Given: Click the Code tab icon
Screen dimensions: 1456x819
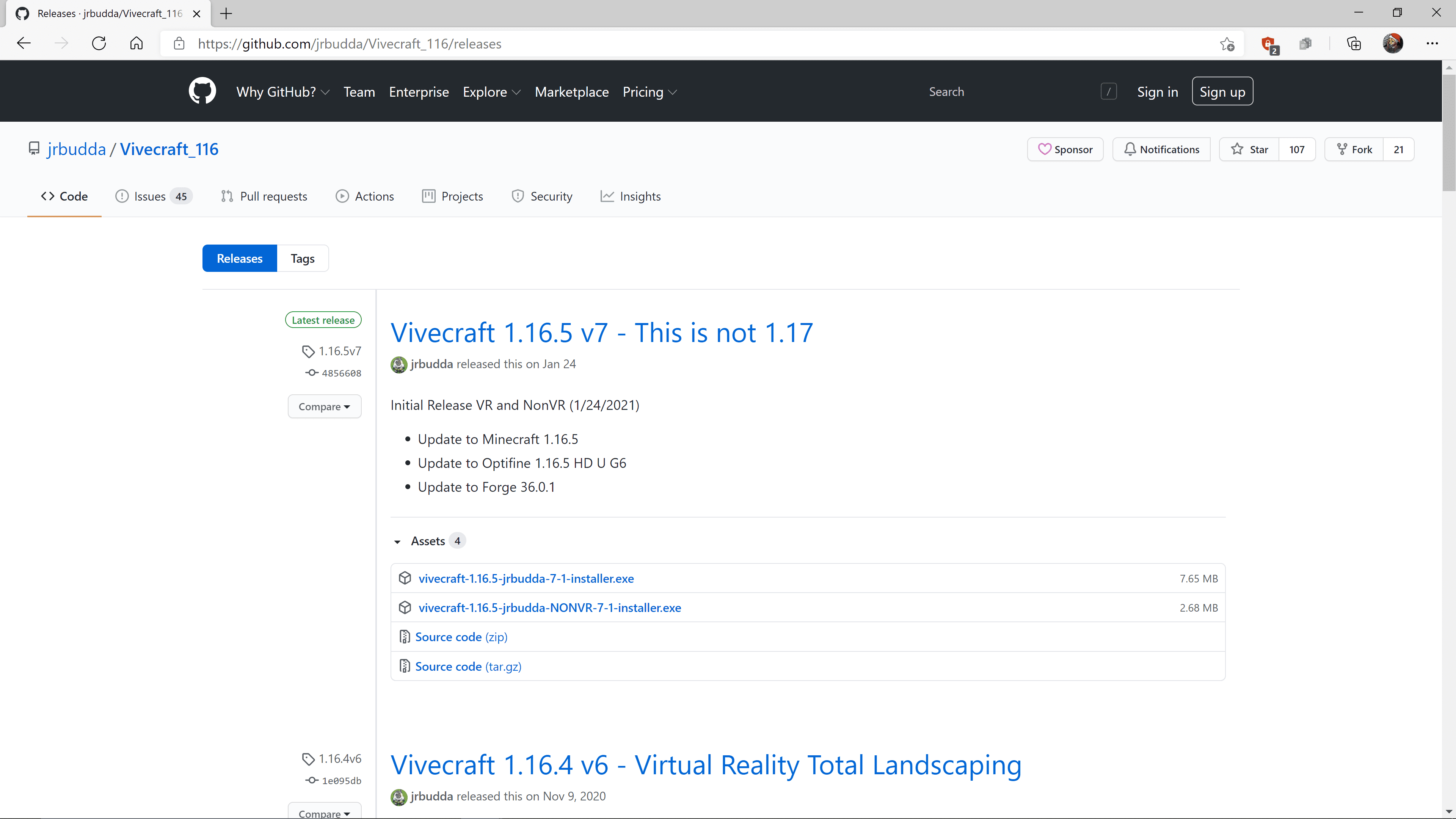Looking at the screenshot, I should tap(47, 196).
